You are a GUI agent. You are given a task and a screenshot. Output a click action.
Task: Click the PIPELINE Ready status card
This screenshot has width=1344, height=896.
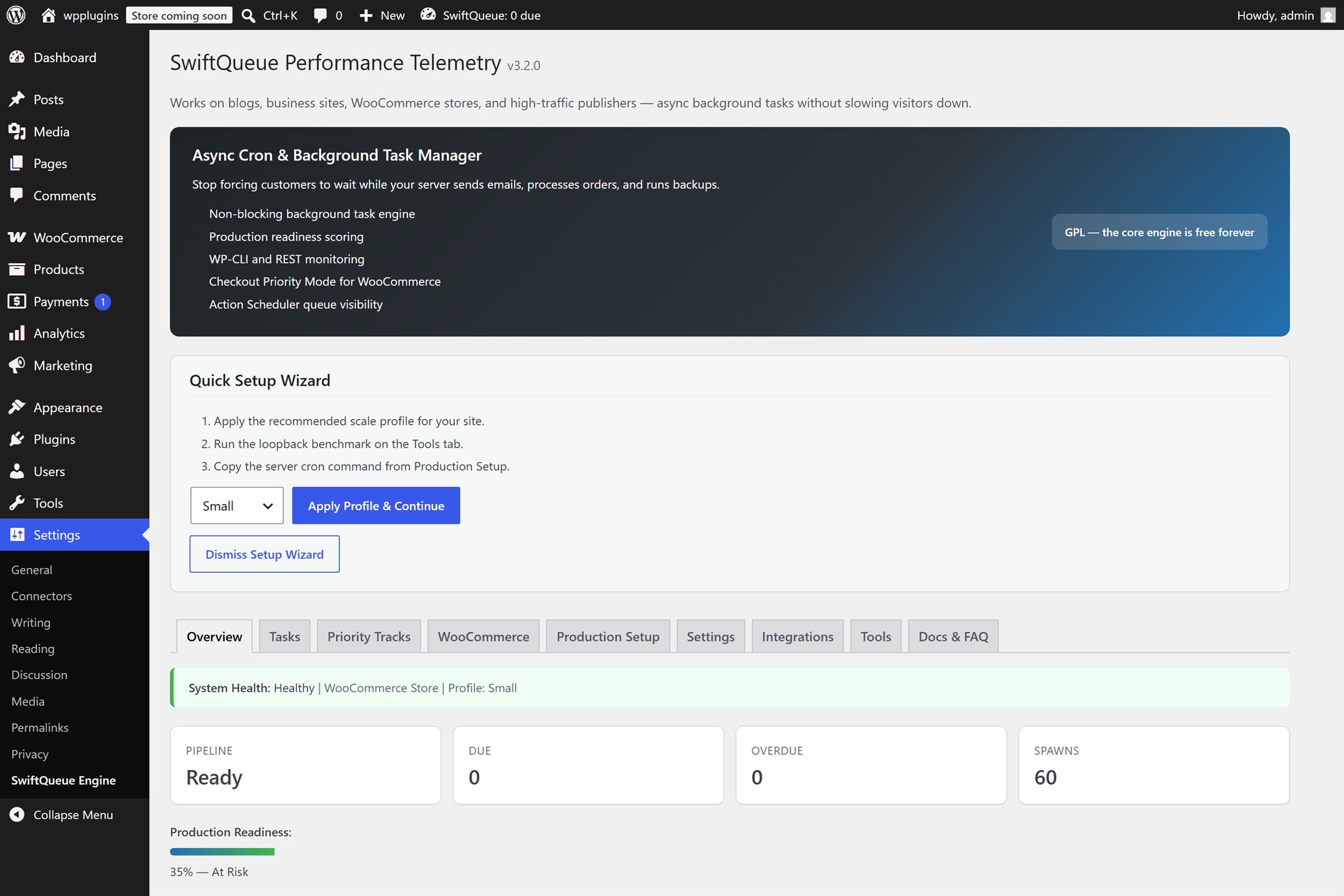[306, 765]
